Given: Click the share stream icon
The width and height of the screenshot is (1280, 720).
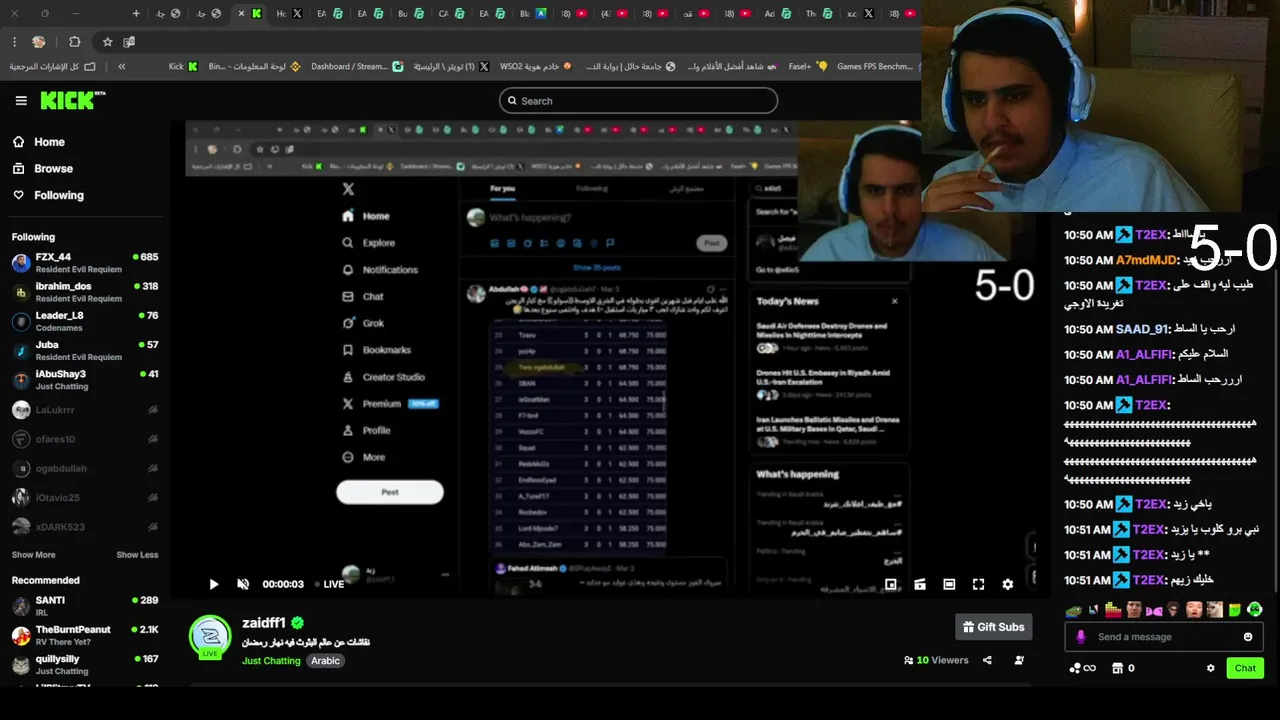Looking at the screenshot, I should 987,660.
